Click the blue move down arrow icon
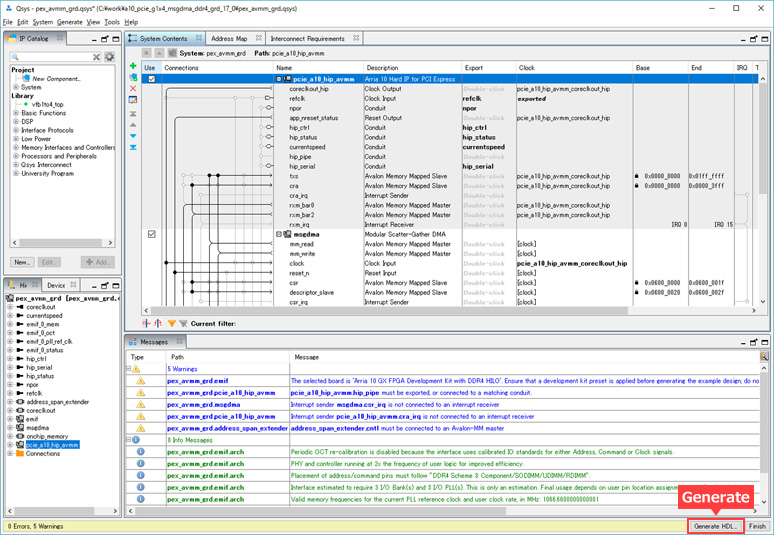Viewport: 774px width, 535px height. pyautogui.click(x=133, y=136)
